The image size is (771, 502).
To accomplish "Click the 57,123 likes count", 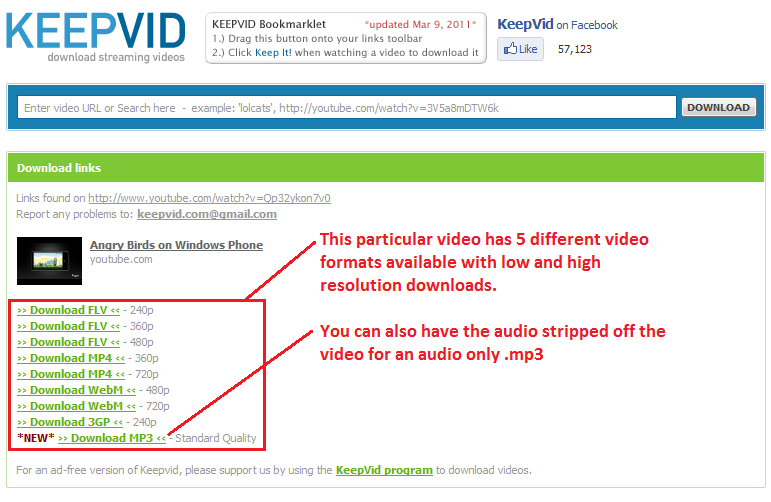I will [575, 49].
